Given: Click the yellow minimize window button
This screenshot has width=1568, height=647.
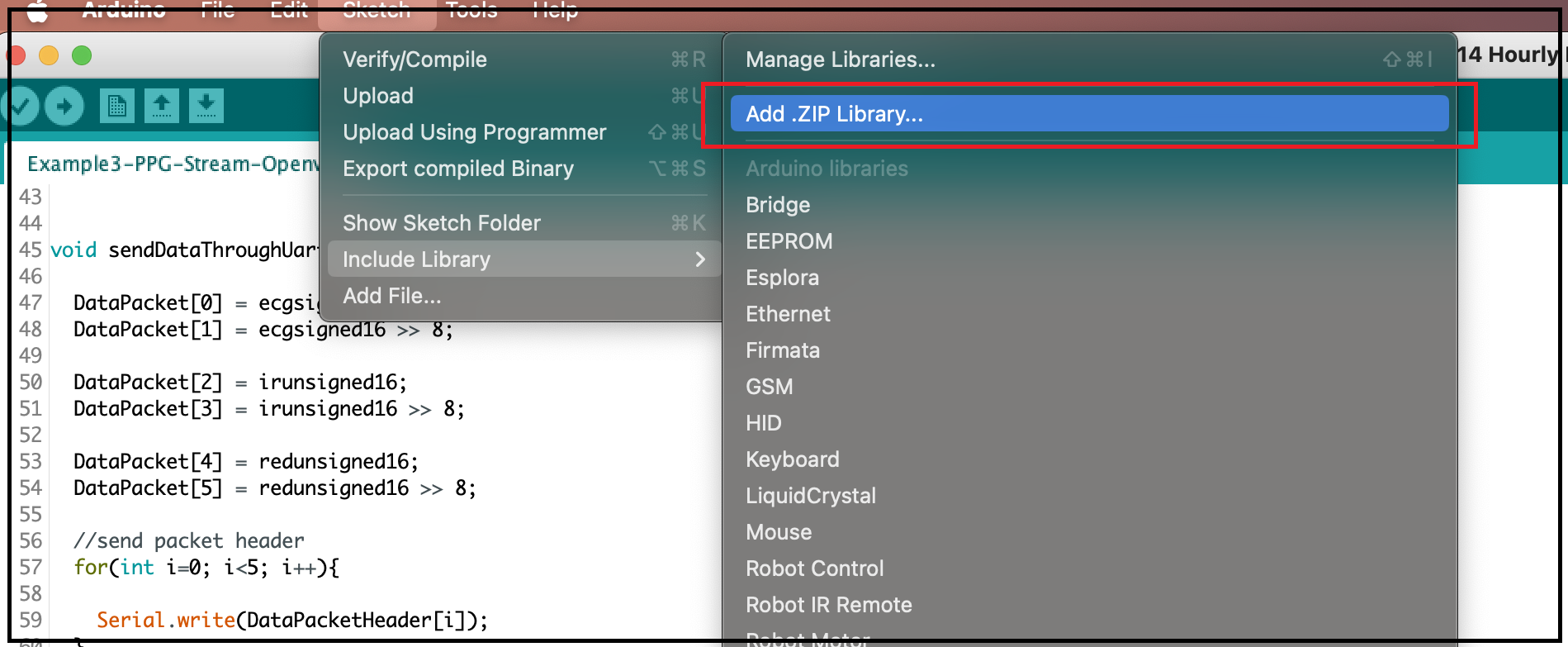Looking at the screenshot, I should click(49, 55).
